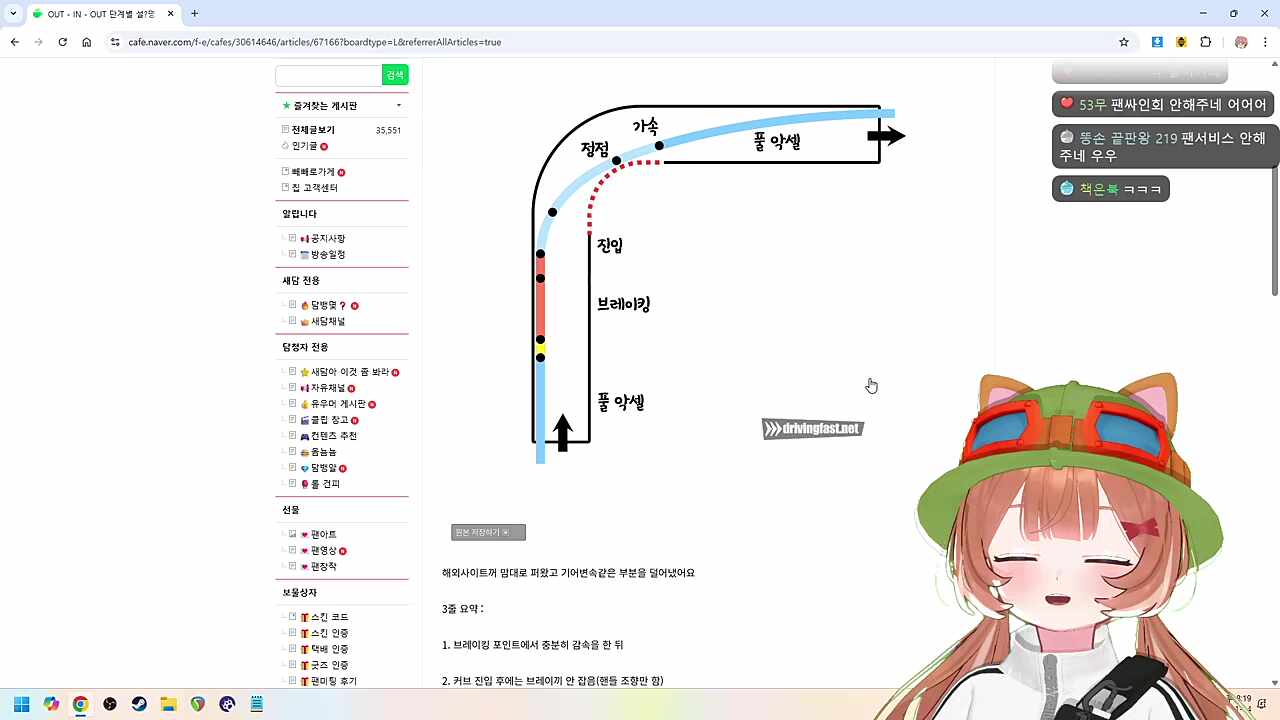Viewport: 1280px width, 720px height.
Task: Click the Chrome profile avatar
Action: [1242, 42]
